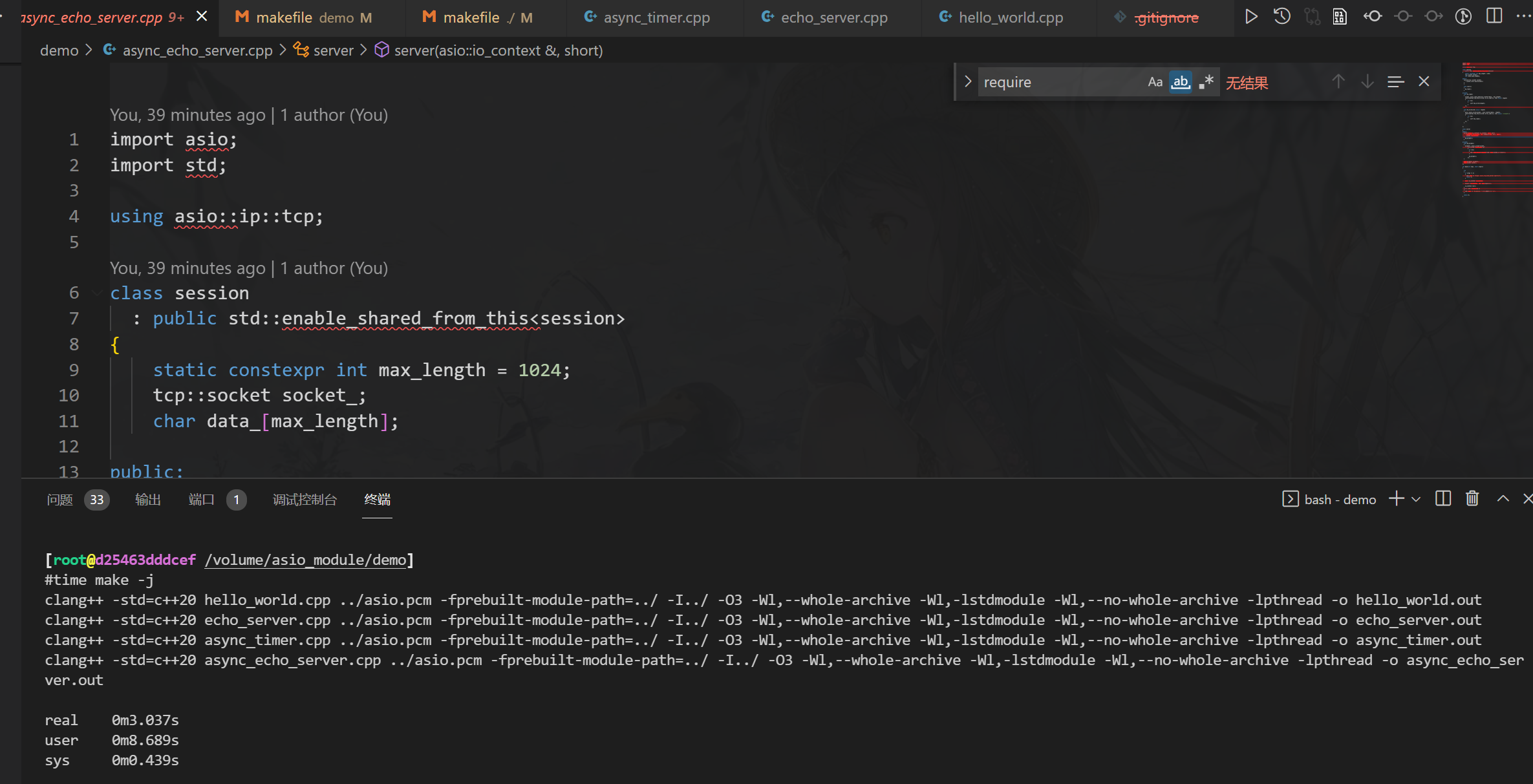
Task: Open breadcrumb server class symbol
Action: click(323, 50)
